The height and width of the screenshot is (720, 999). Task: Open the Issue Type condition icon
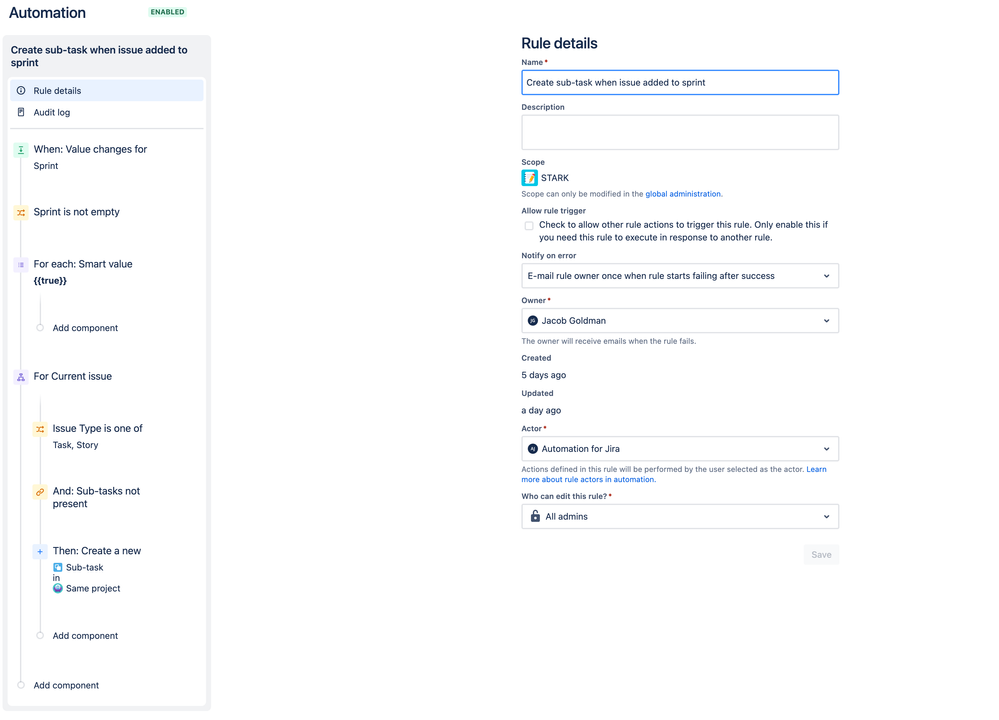click(40, 429)
